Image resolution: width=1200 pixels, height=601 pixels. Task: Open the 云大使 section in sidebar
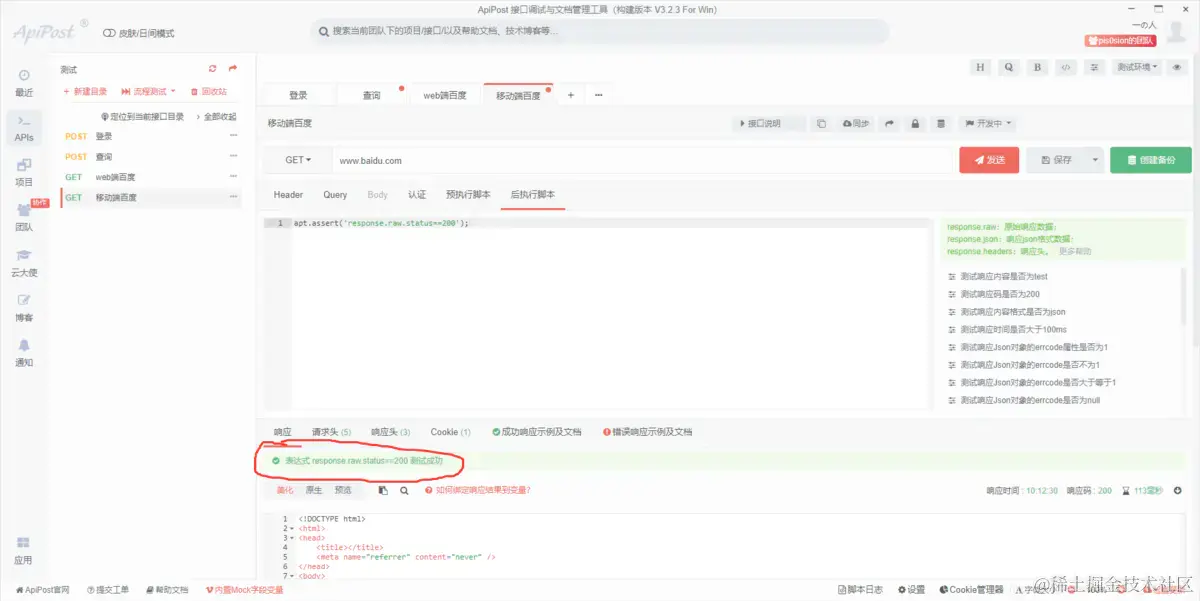(24, 263)
